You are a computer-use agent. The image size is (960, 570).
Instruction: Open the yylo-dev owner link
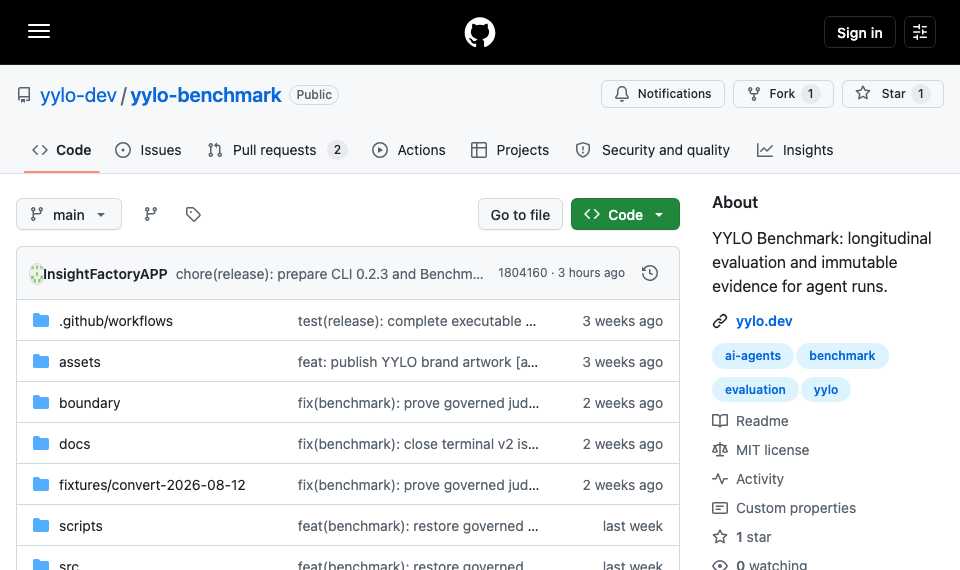click(78, 95)
